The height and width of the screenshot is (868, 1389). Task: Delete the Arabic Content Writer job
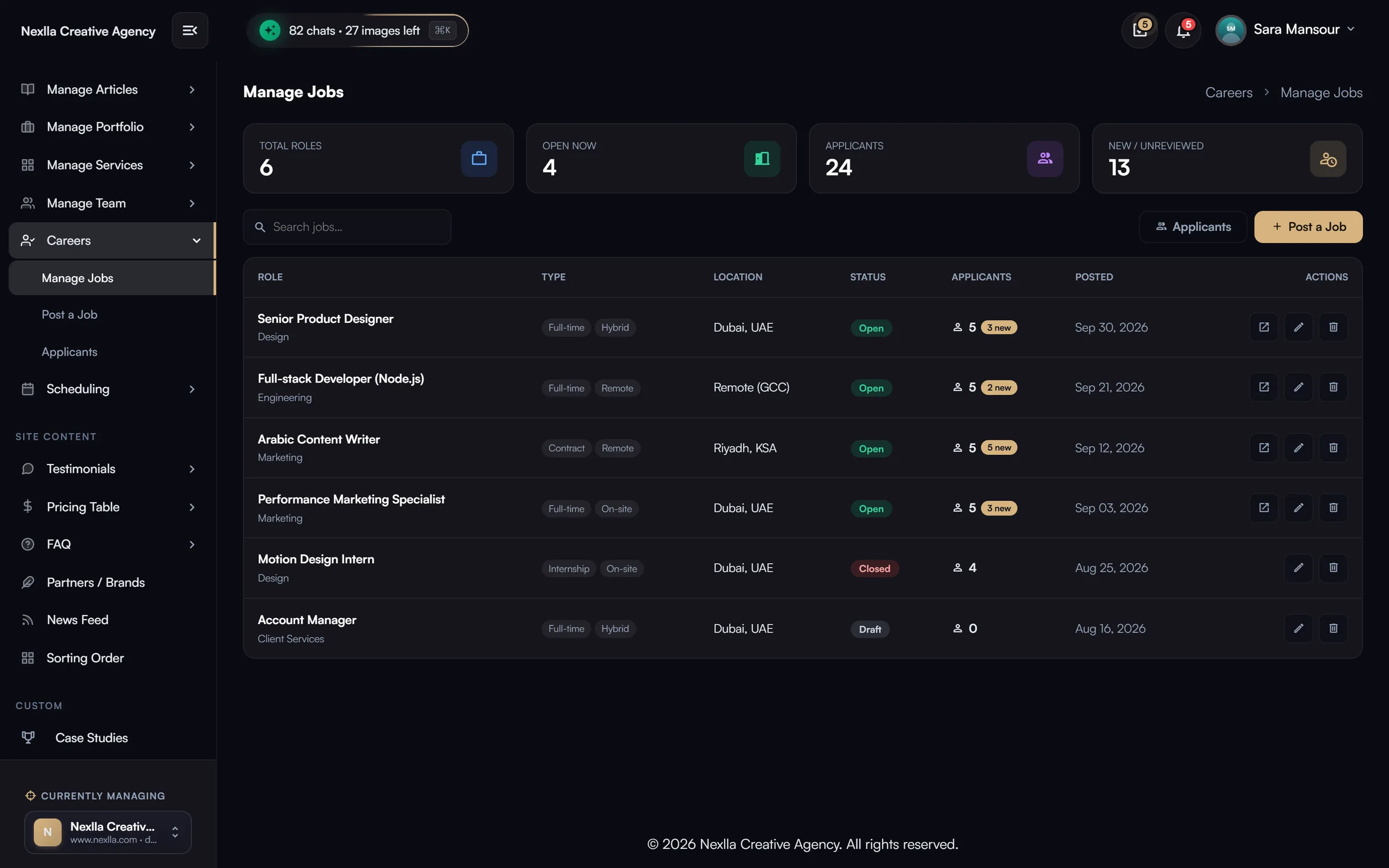click(1333, 448)
